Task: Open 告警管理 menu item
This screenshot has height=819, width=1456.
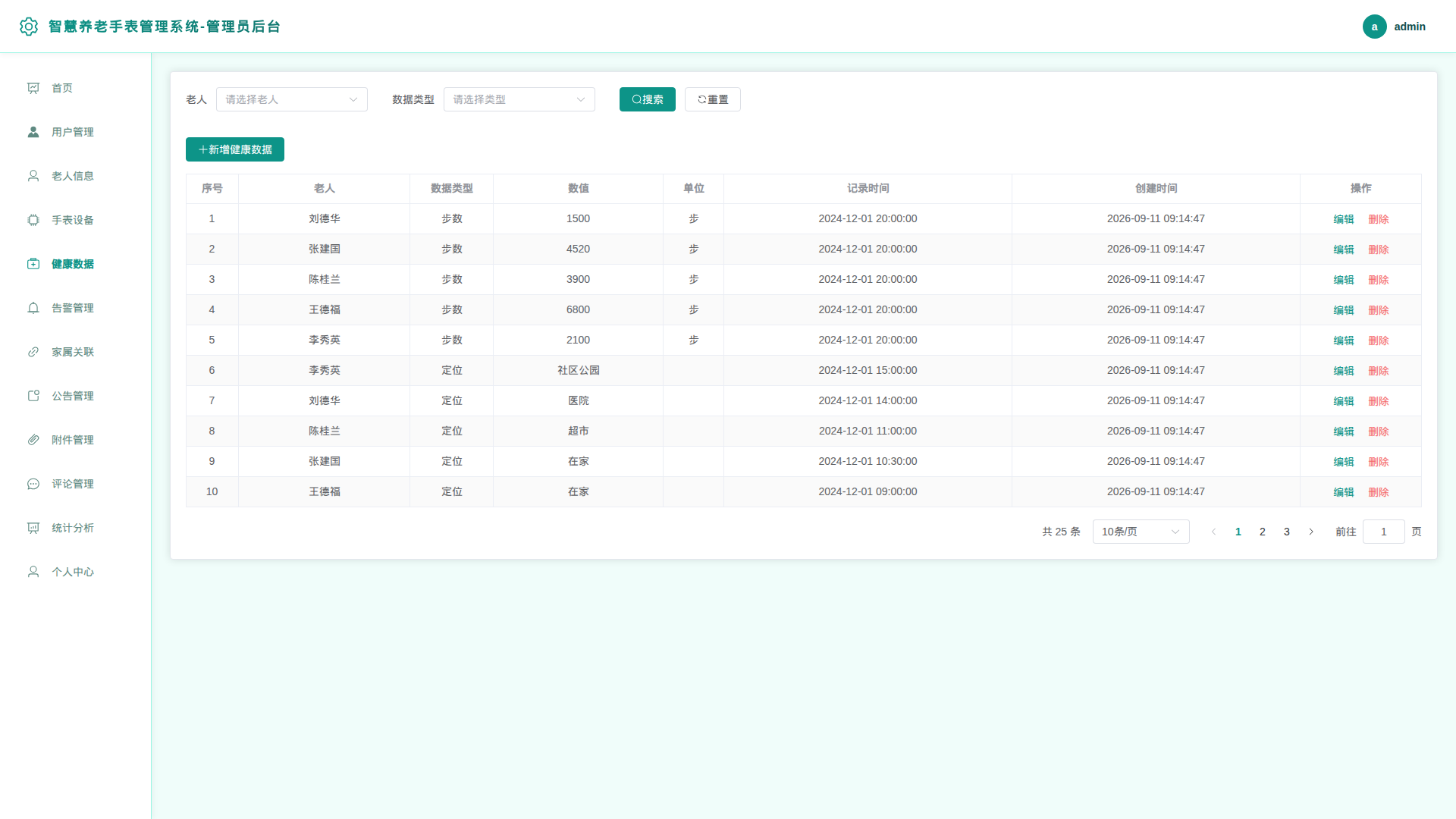Action: (75, 308)
